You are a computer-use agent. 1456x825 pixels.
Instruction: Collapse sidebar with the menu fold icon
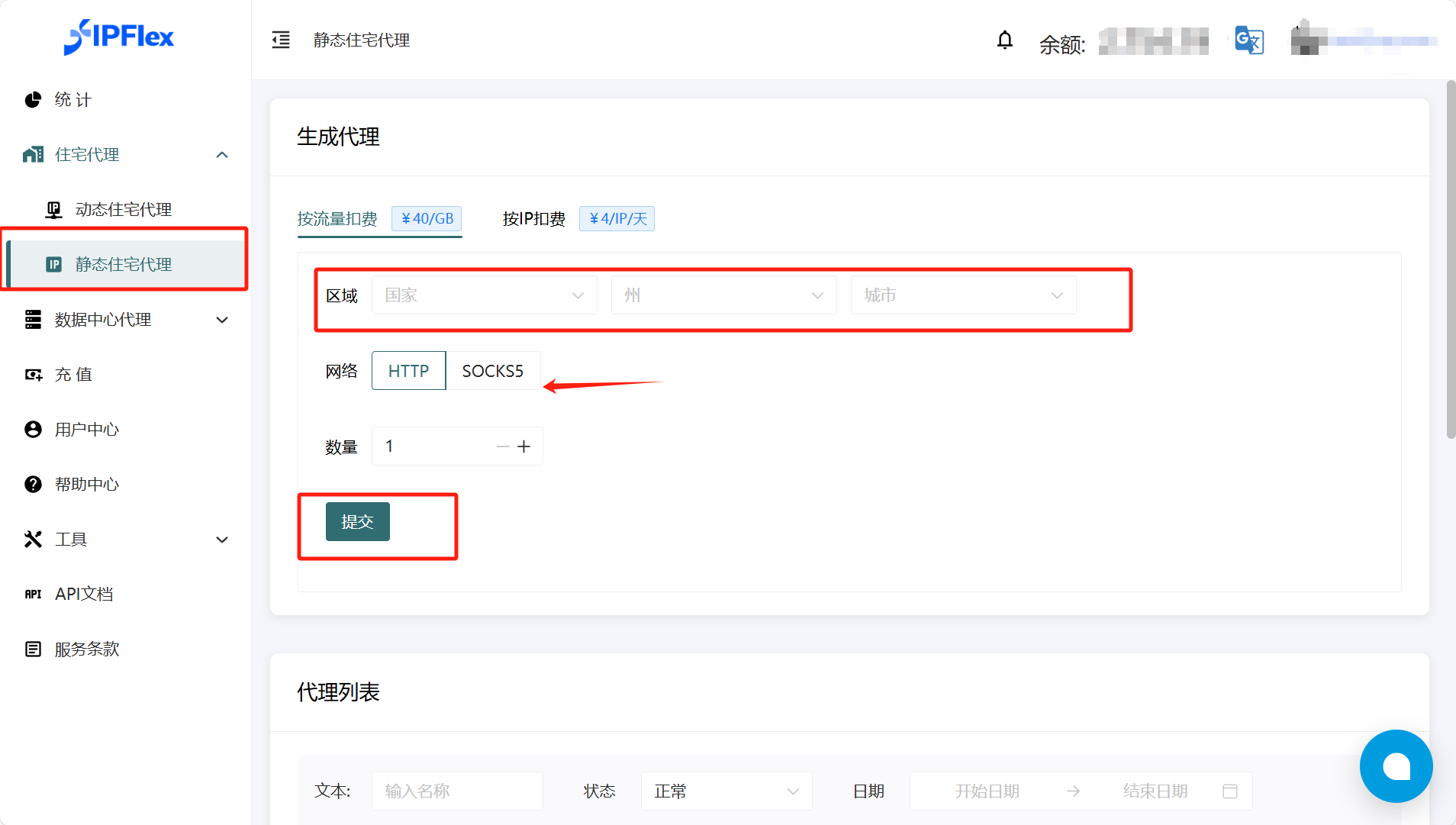(x=281, y=40)
